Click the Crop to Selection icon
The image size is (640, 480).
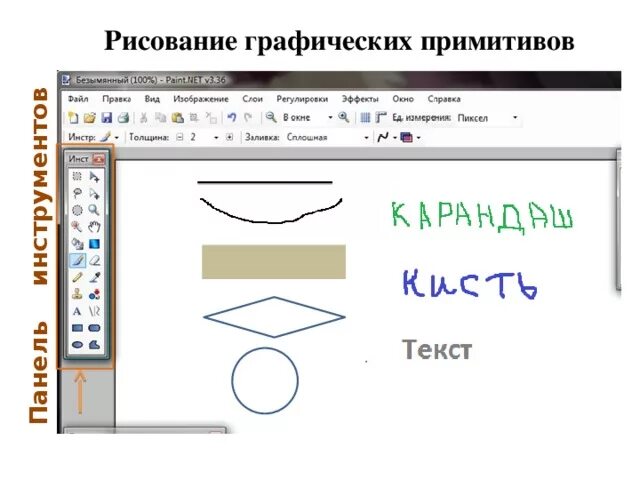[x=194, y=118]
